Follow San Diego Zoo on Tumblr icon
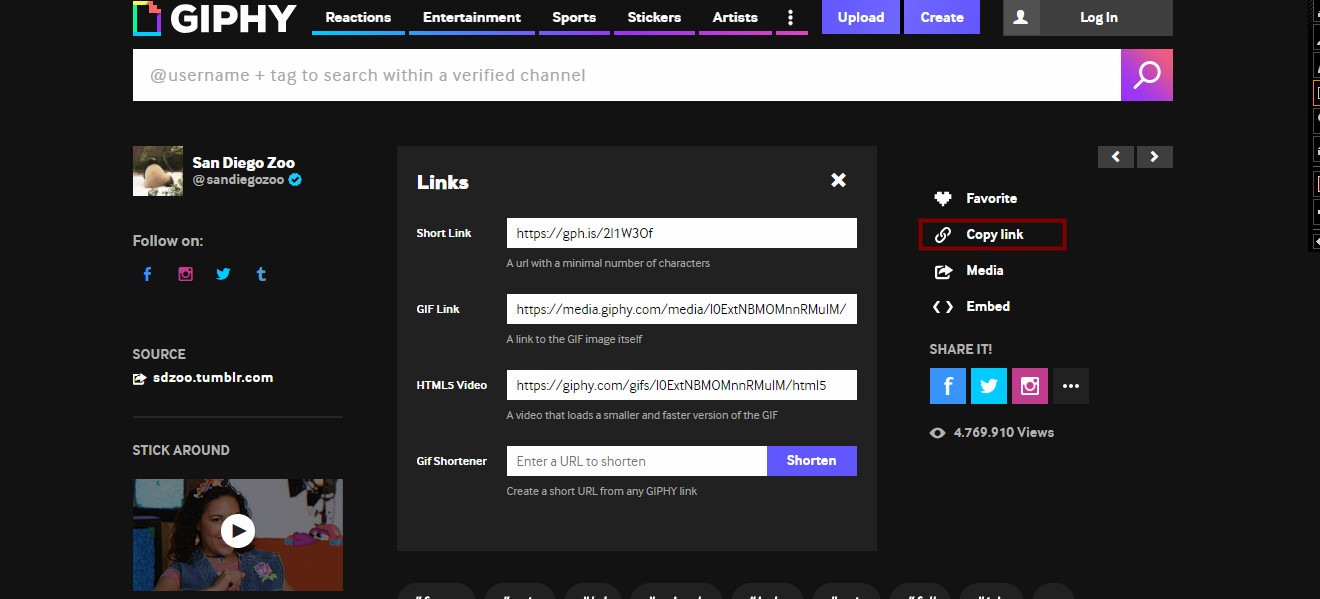The image size is (1320, 599). (261, 274)
